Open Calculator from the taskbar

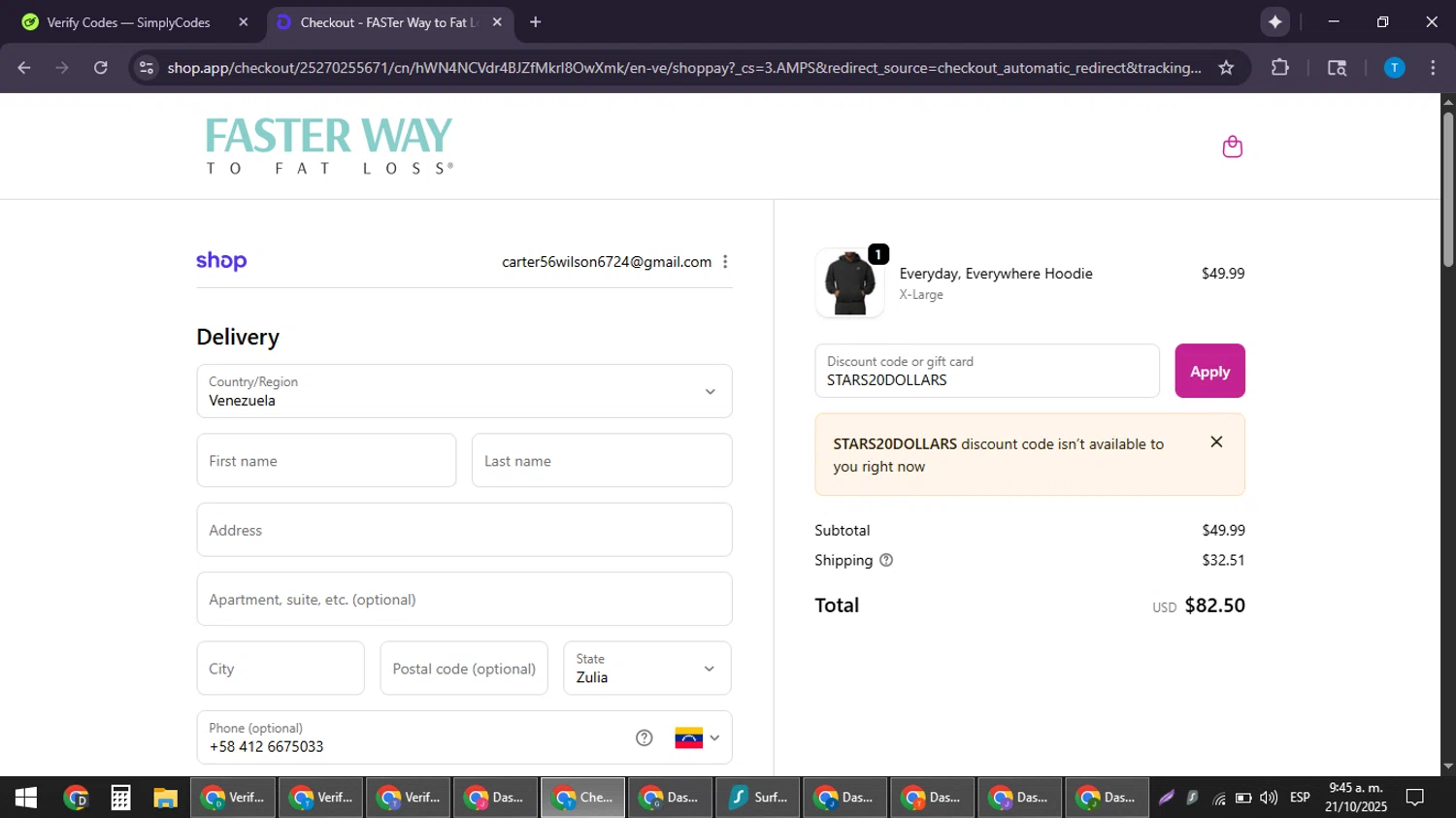click(120, 798)
